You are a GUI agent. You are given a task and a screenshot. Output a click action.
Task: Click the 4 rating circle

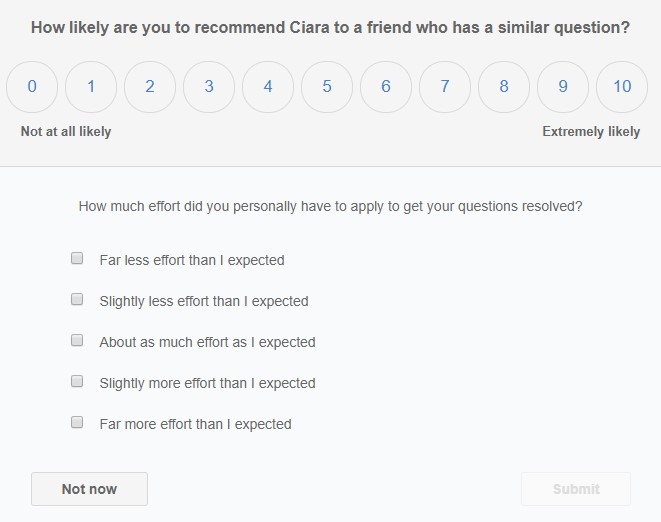tap(268, 87)
